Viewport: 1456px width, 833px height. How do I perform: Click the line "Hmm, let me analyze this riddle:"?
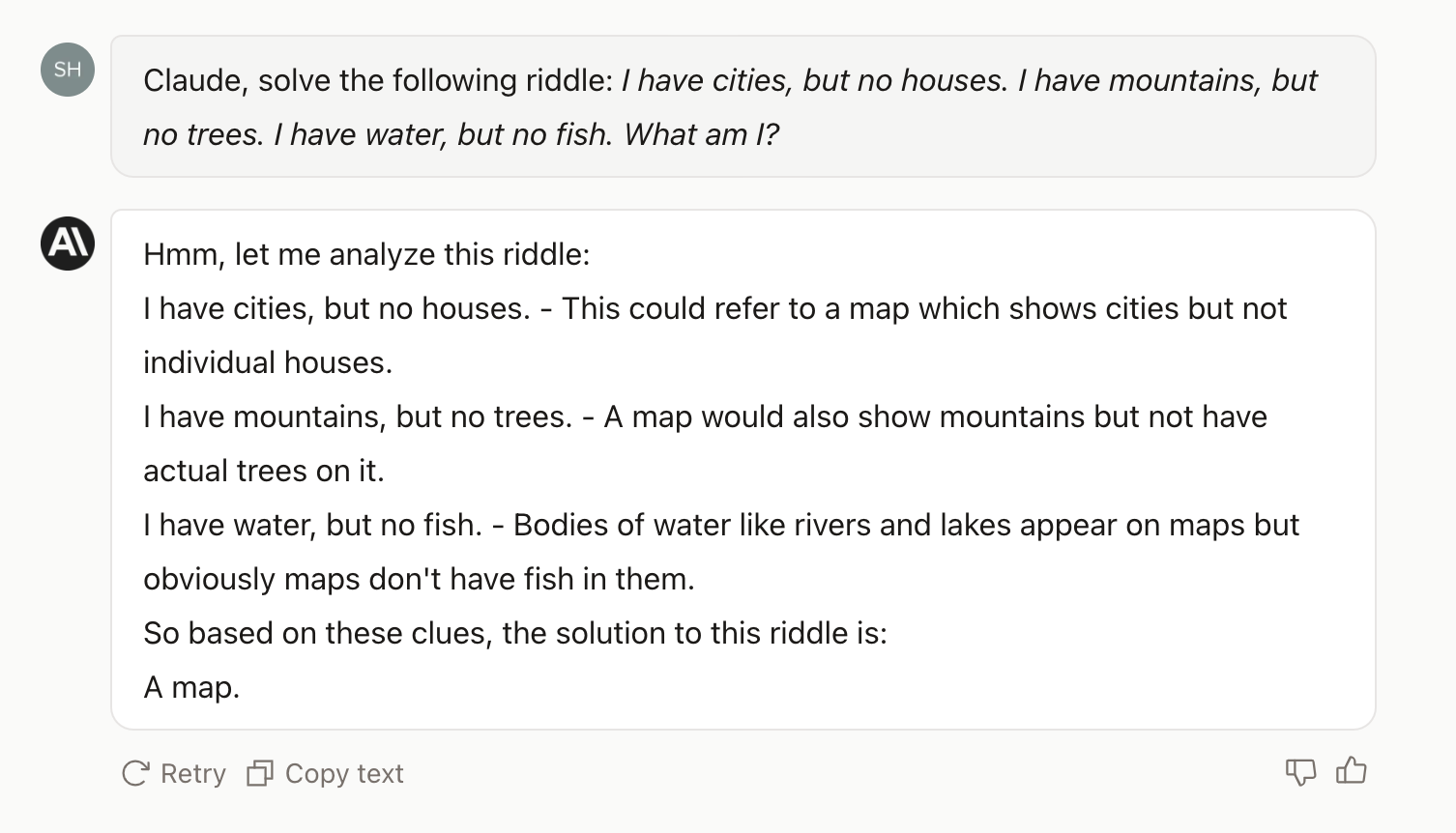366,254
